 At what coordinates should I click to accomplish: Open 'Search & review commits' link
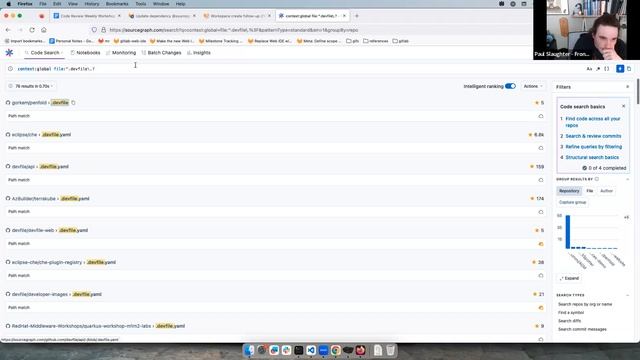593,136
